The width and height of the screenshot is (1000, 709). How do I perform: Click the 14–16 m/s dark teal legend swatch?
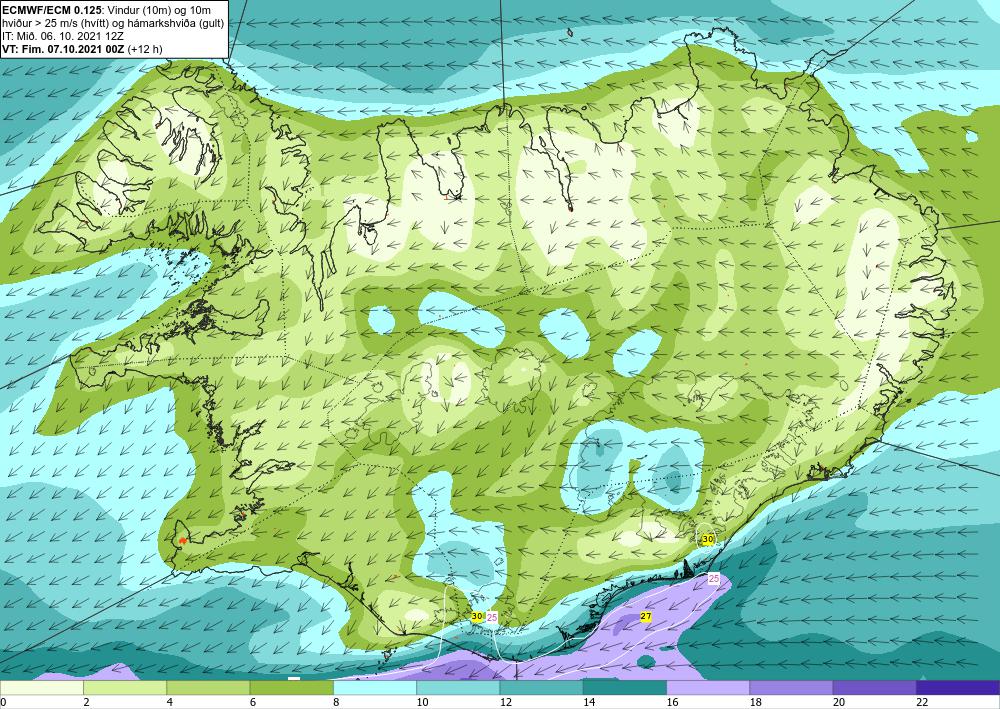tap(625, 688)
